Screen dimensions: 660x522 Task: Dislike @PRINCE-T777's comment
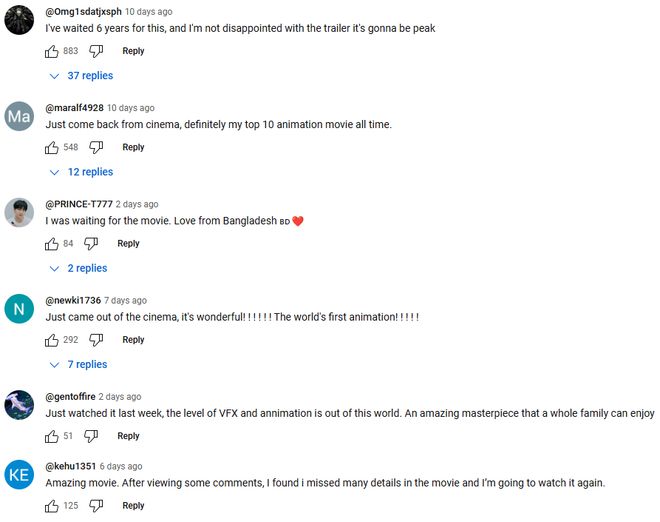click(91, 243)
